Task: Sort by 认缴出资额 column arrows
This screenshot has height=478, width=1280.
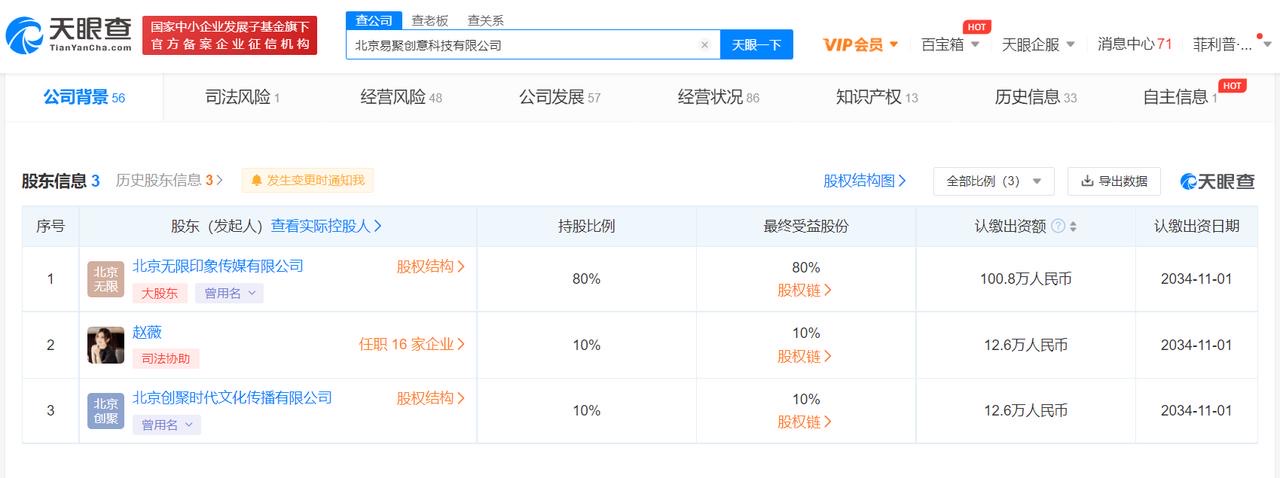Action: (1073, 227)
